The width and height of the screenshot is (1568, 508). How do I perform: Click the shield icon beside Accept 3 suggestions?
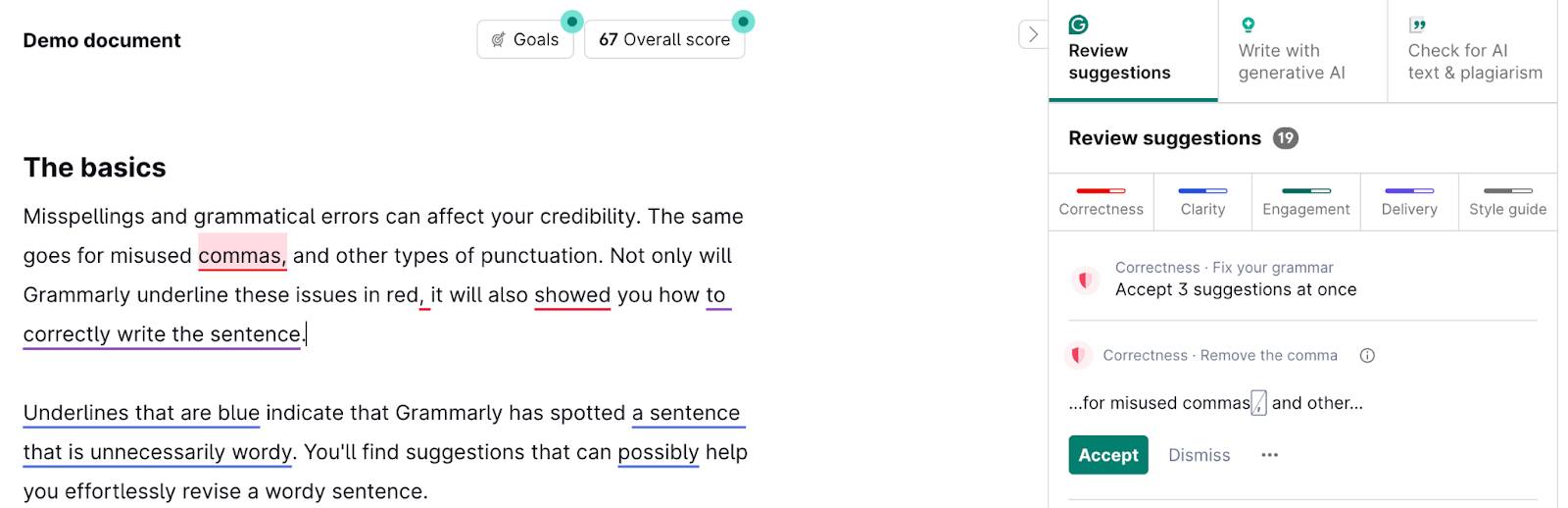pyautogui.click(x=1085, y=279)
